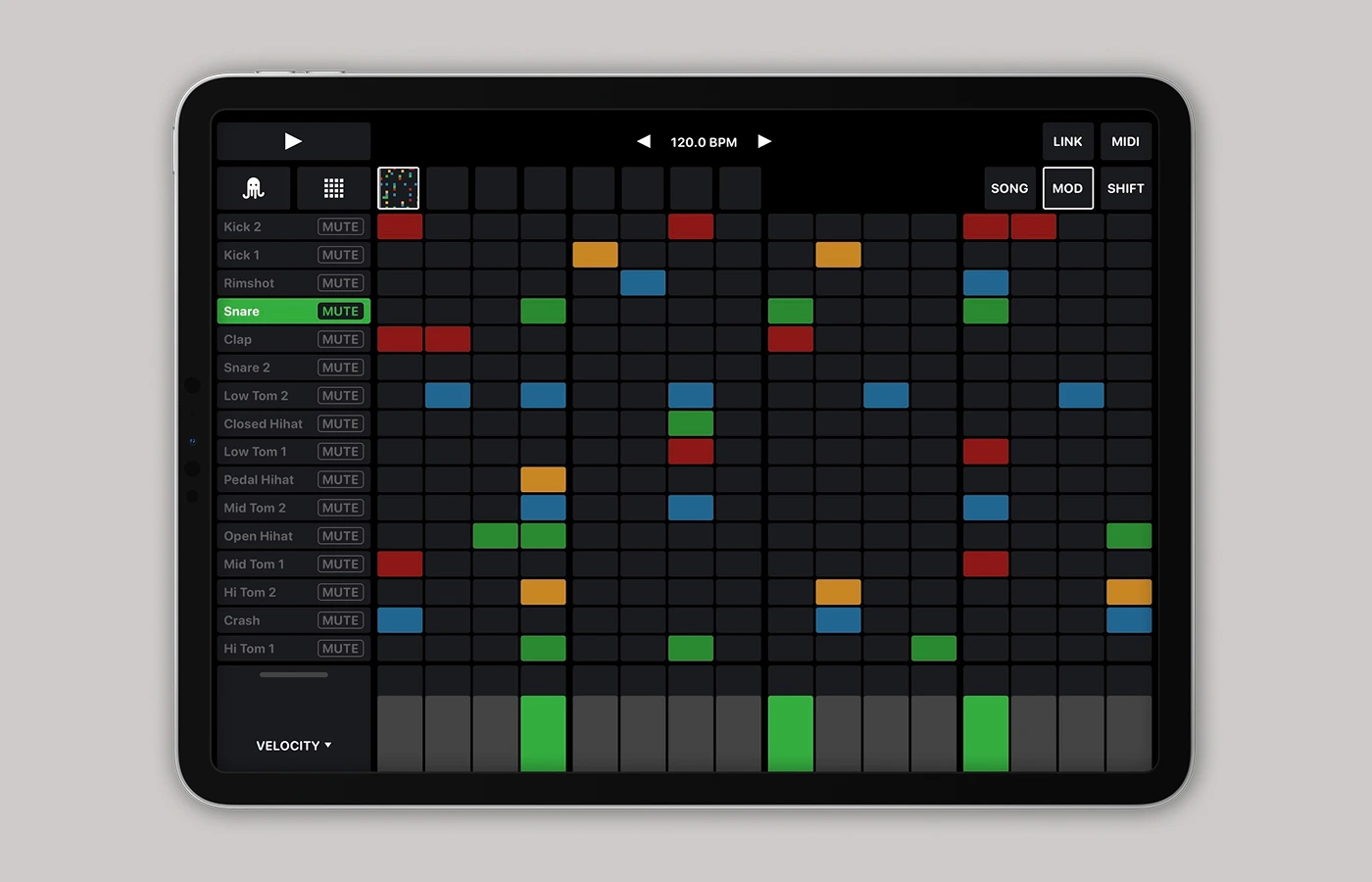1372x882 pixels.
Task: Toggle mute on Closed Hihat
Action: [x=340, y=424]
